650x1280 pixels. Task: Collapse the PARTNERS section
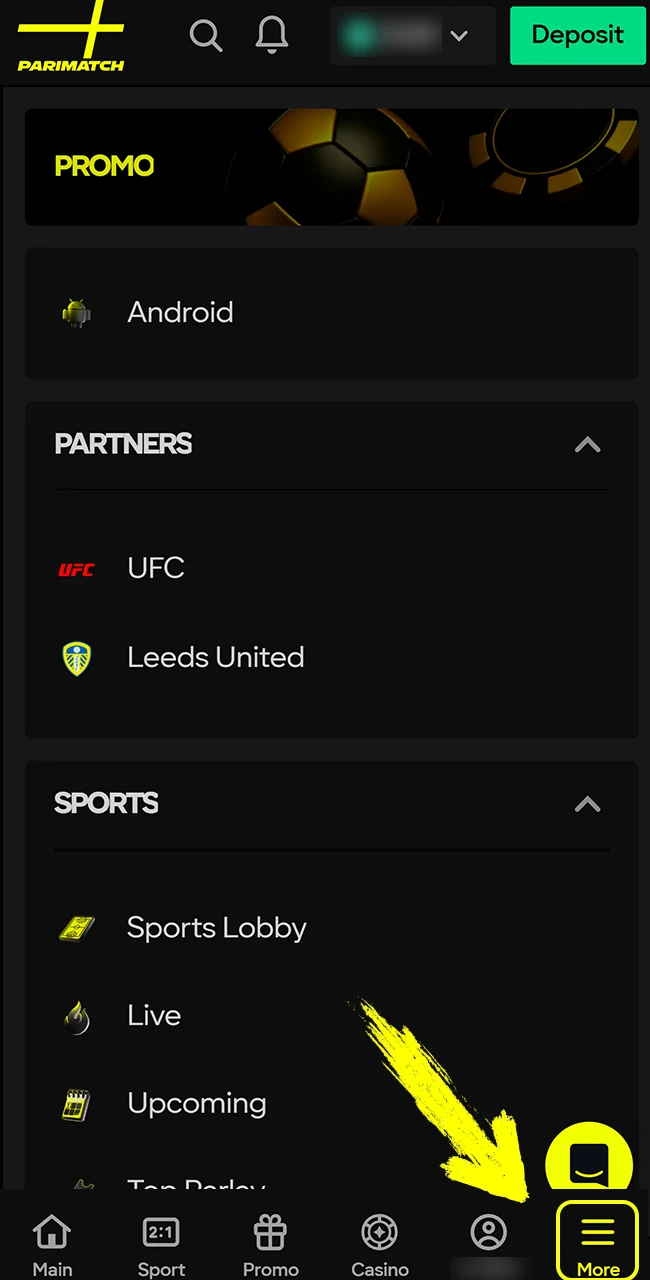587,446
